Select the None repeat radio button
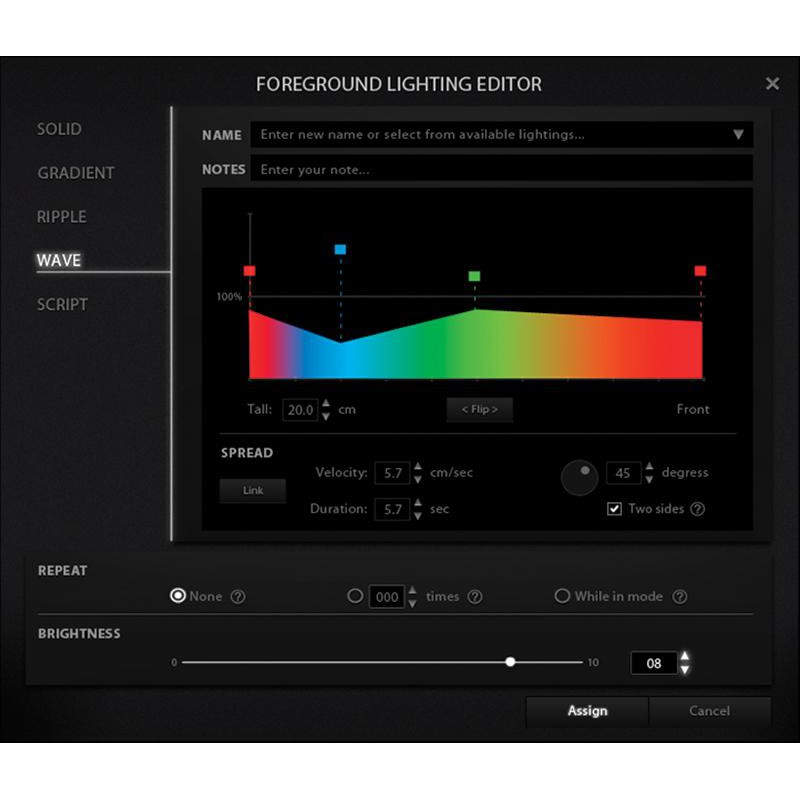The height and width of the screenshot is (800, 800). pos(178,596)
